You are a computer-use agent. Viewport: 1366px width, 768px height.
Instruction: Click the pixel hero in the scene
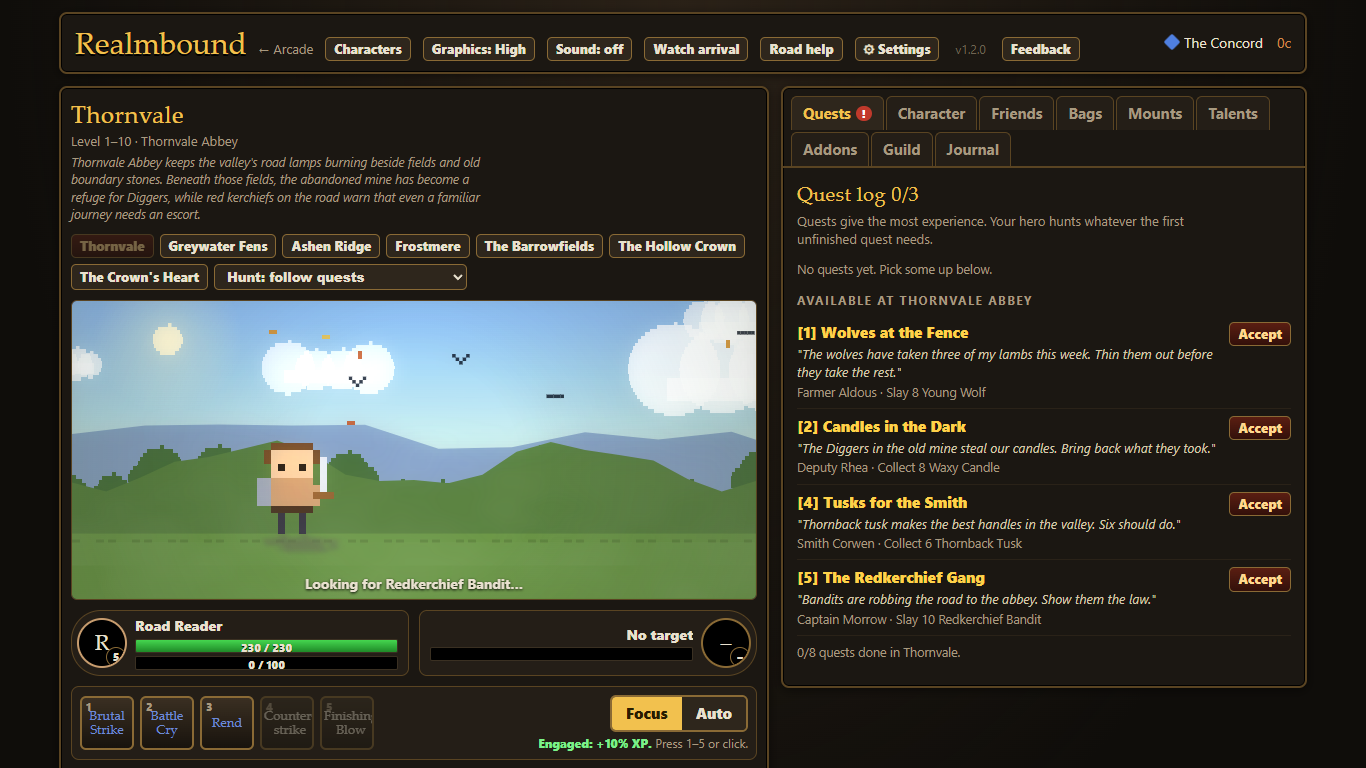pyautogui.click(x=293, y=490)
